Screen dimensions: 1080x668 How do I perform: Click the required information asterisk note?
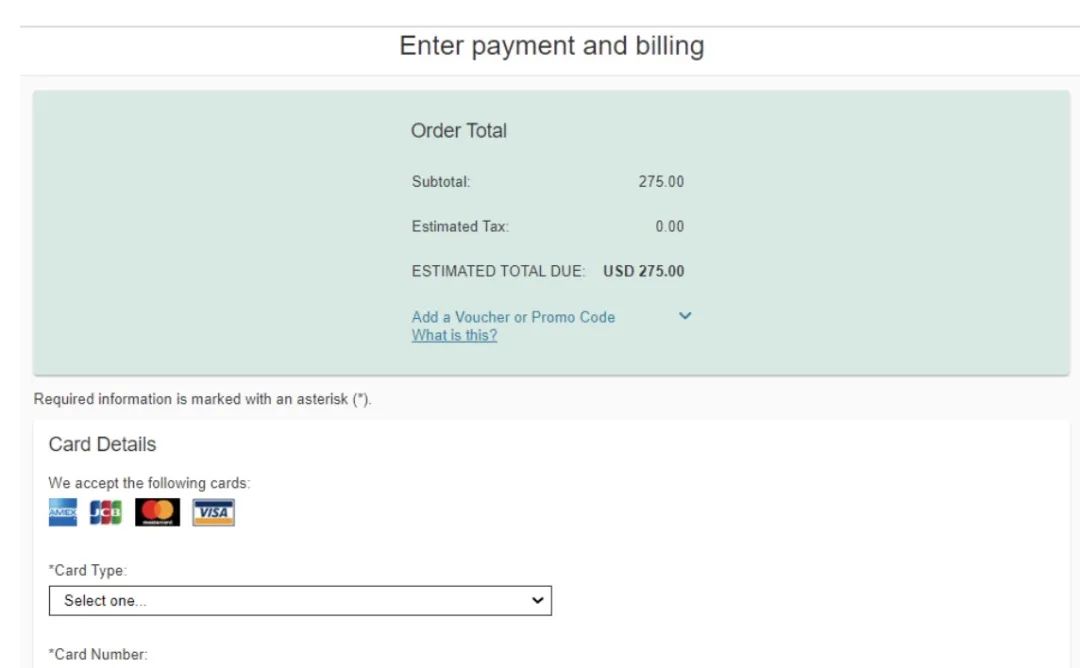point(202,399)
